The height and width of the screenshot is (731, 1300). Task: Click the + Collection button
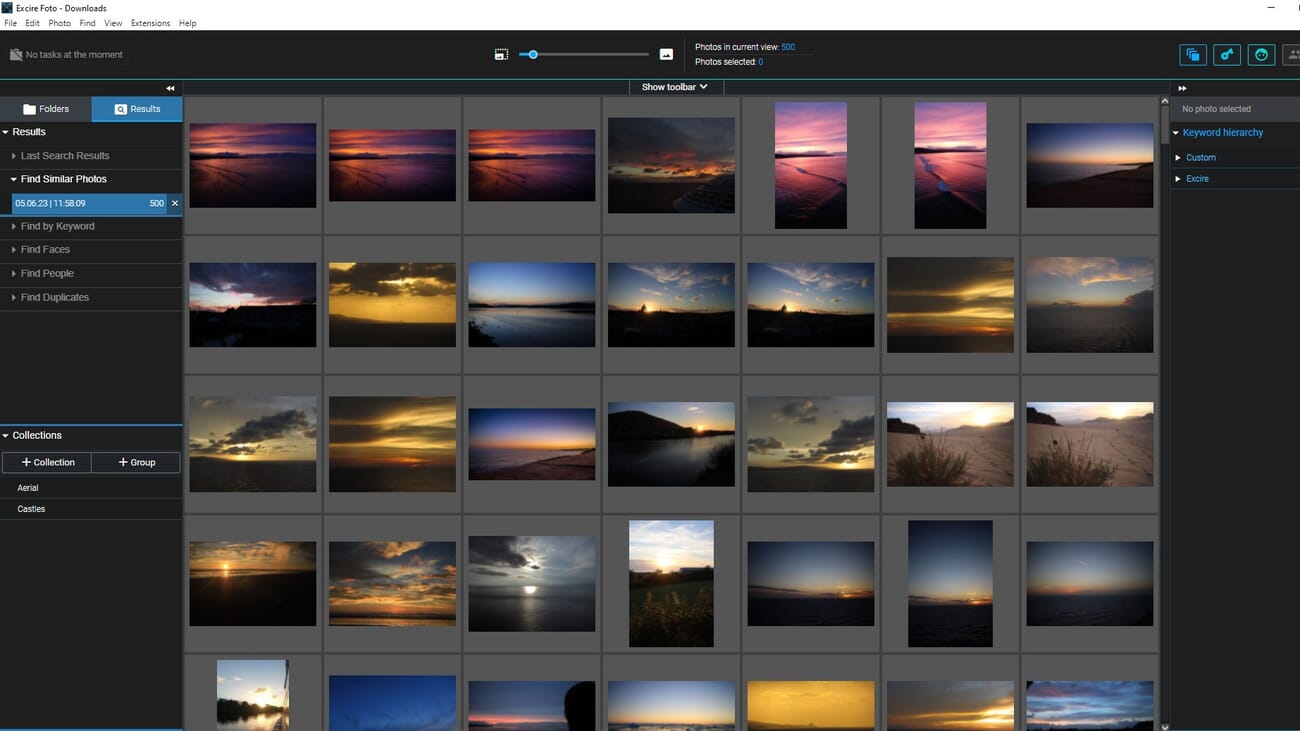click(46, 462)
